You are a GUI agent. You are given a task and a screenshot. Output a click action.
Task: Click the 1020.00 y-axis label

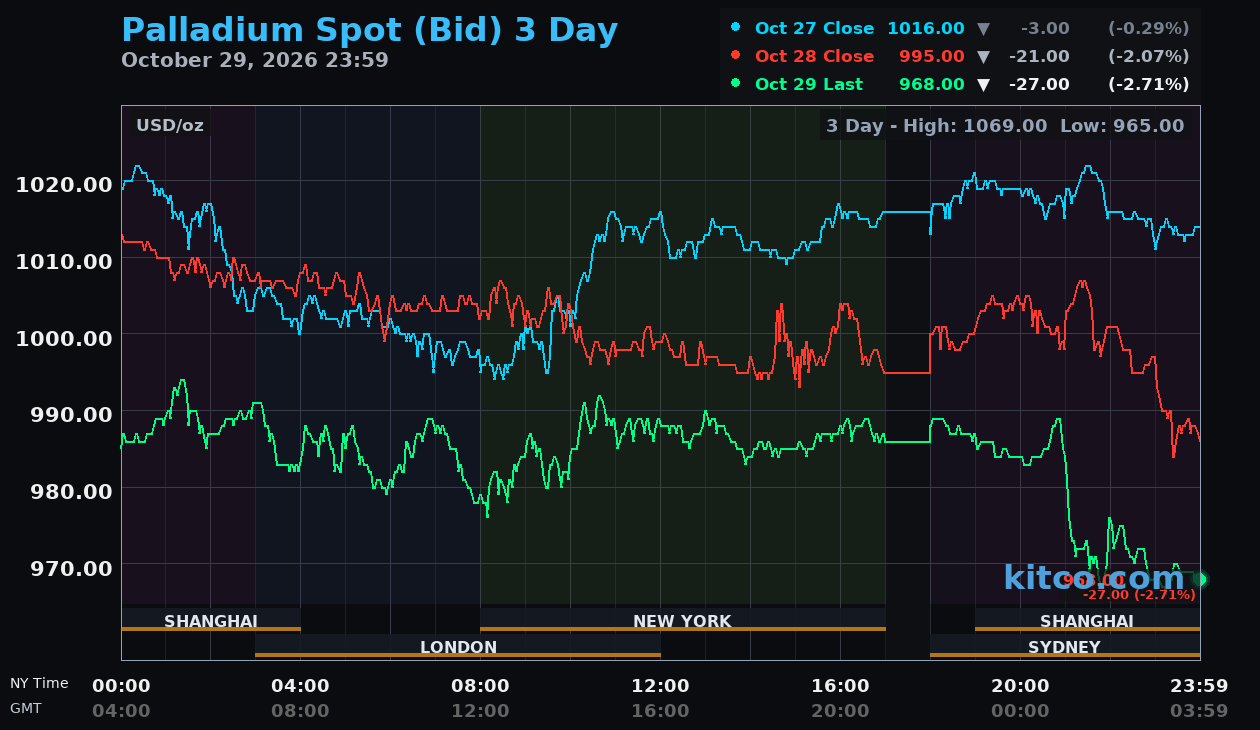click(63, 184)
